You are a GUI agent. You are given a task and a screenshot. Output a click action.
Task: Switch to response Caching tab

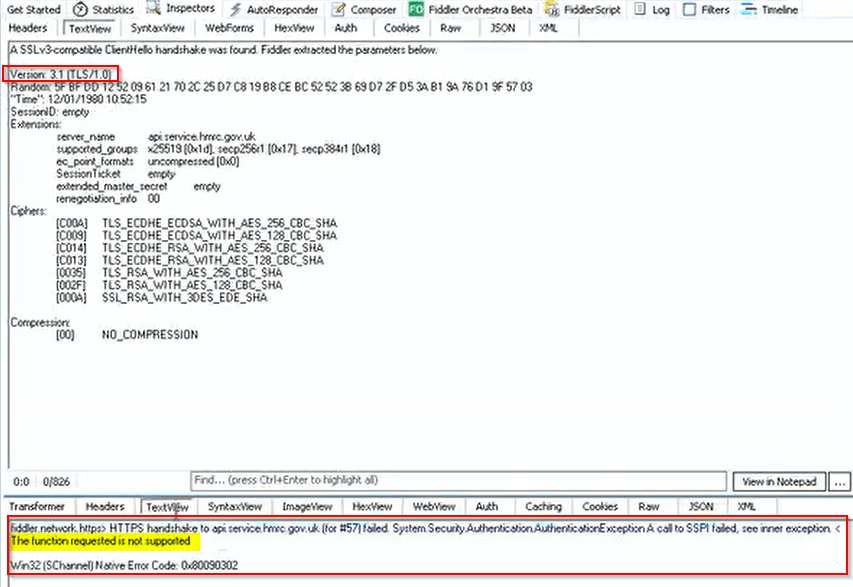543,507
